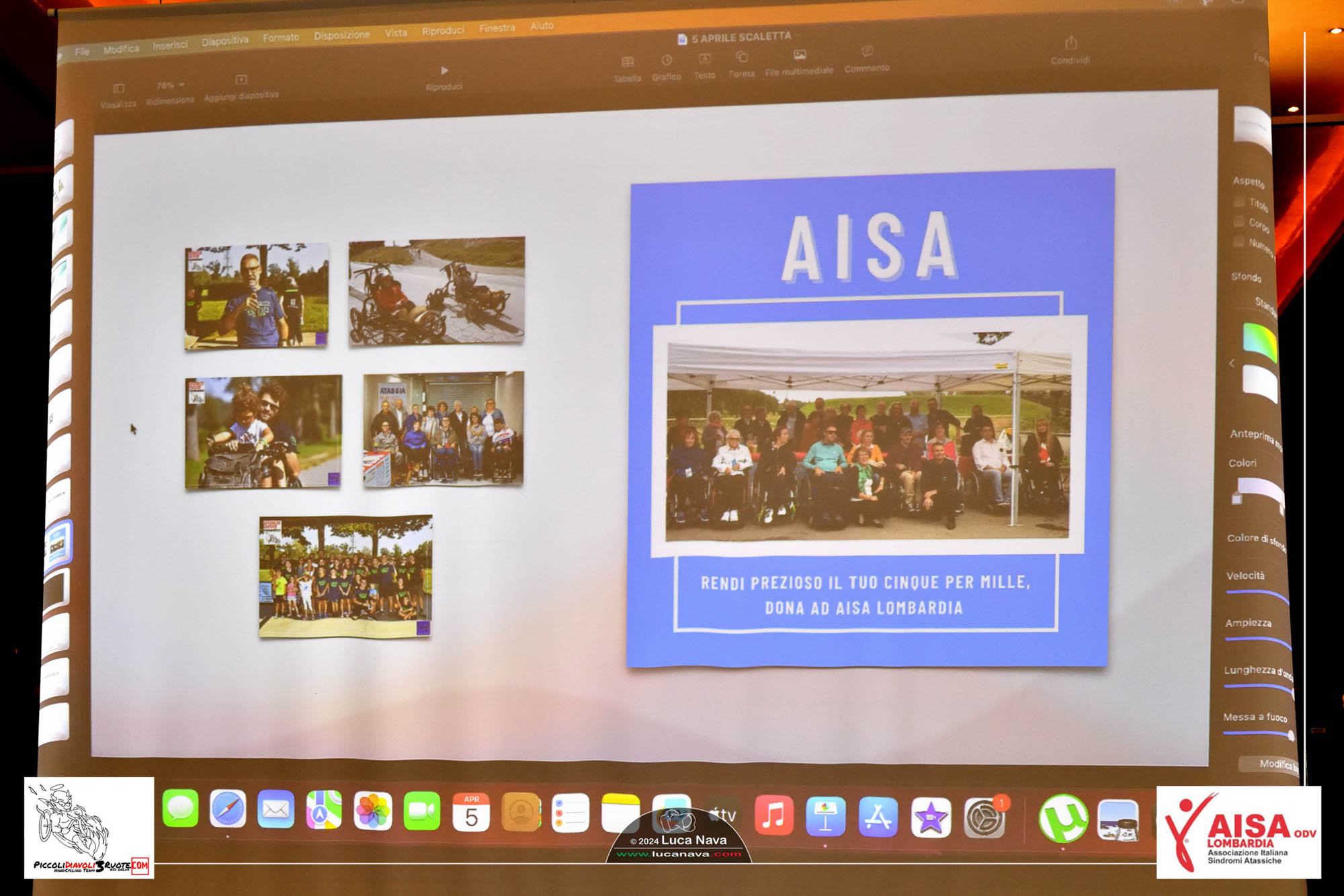Select the ATASSIA indoor group photo

point(444,429)
